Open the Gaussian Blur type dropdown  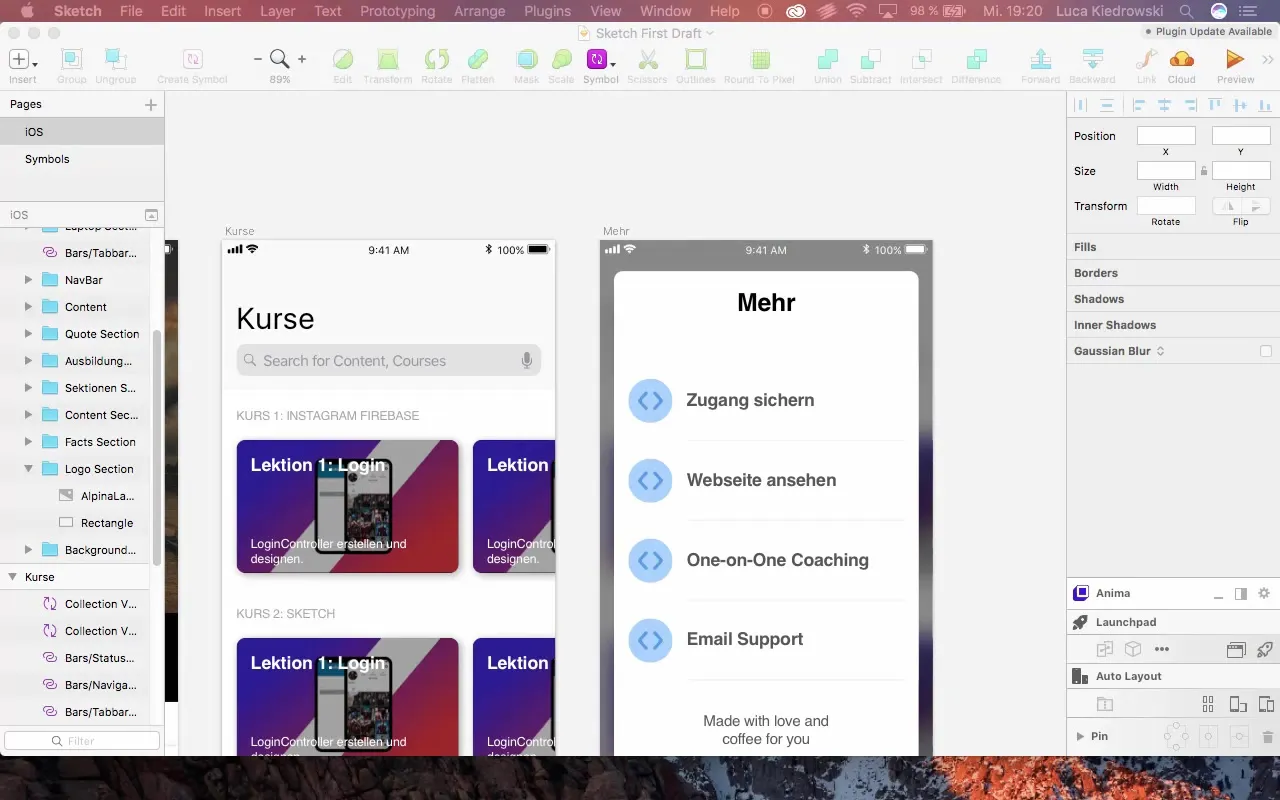(x=1160, y=351)
